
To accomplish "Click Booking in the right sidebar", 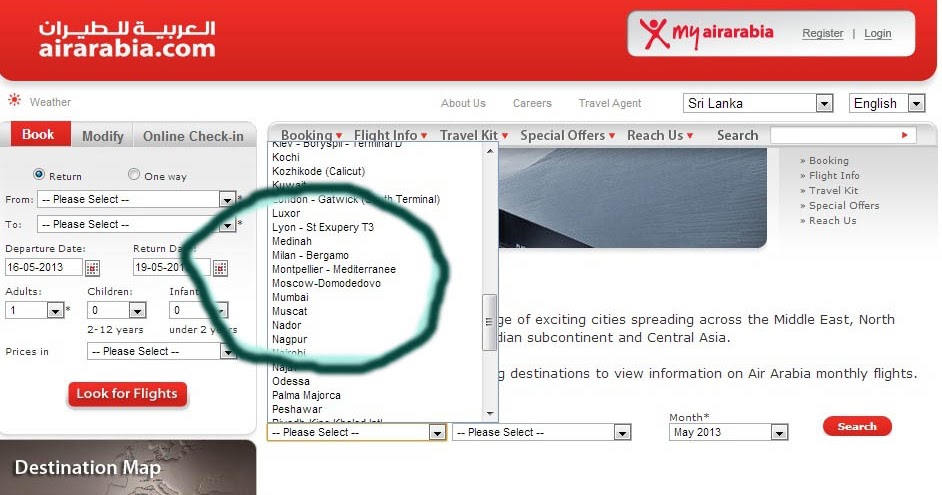I will [828, 160].
